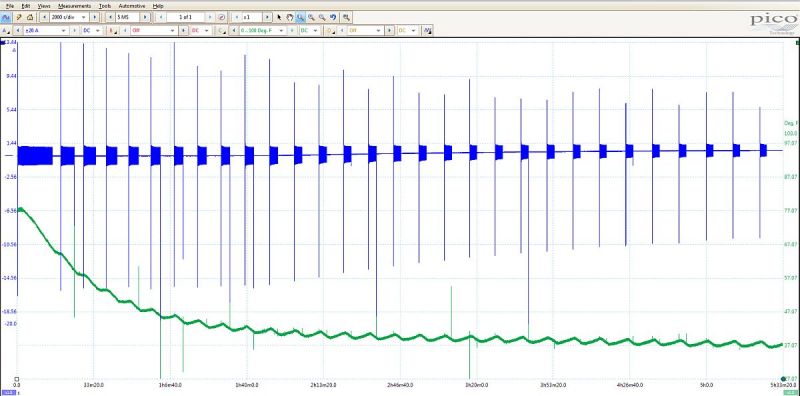800x396 pixels.
Task: Open the Measurements menu
Action: pos(74,6)
